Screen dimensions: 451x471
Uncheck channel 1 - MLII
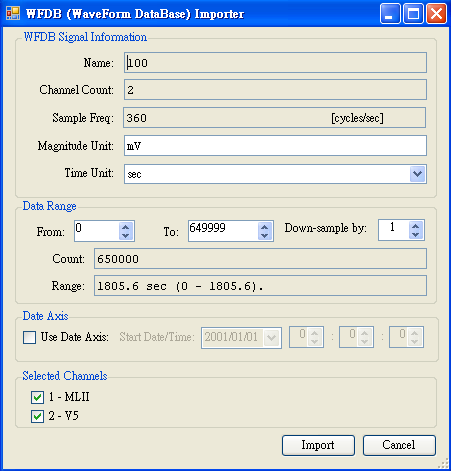click(37, 397)
